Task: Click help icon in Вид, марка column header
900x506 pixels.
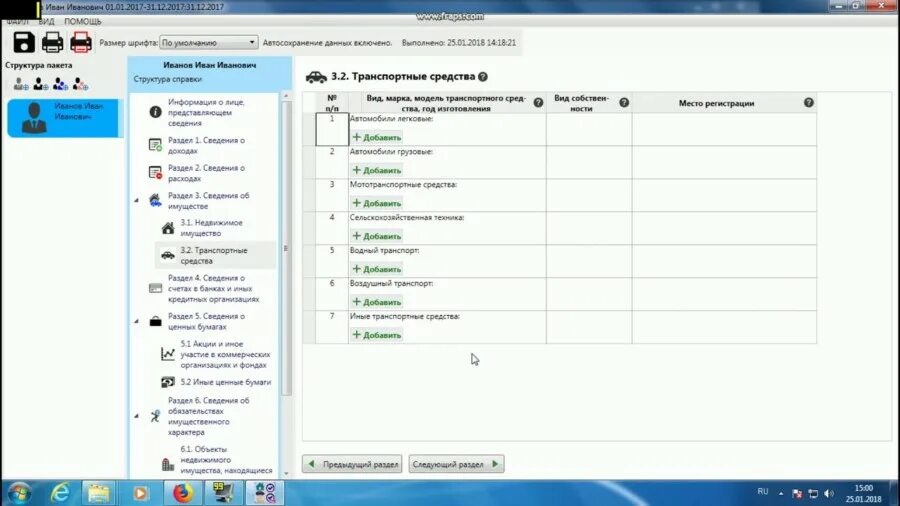Action: click(538, 103)
